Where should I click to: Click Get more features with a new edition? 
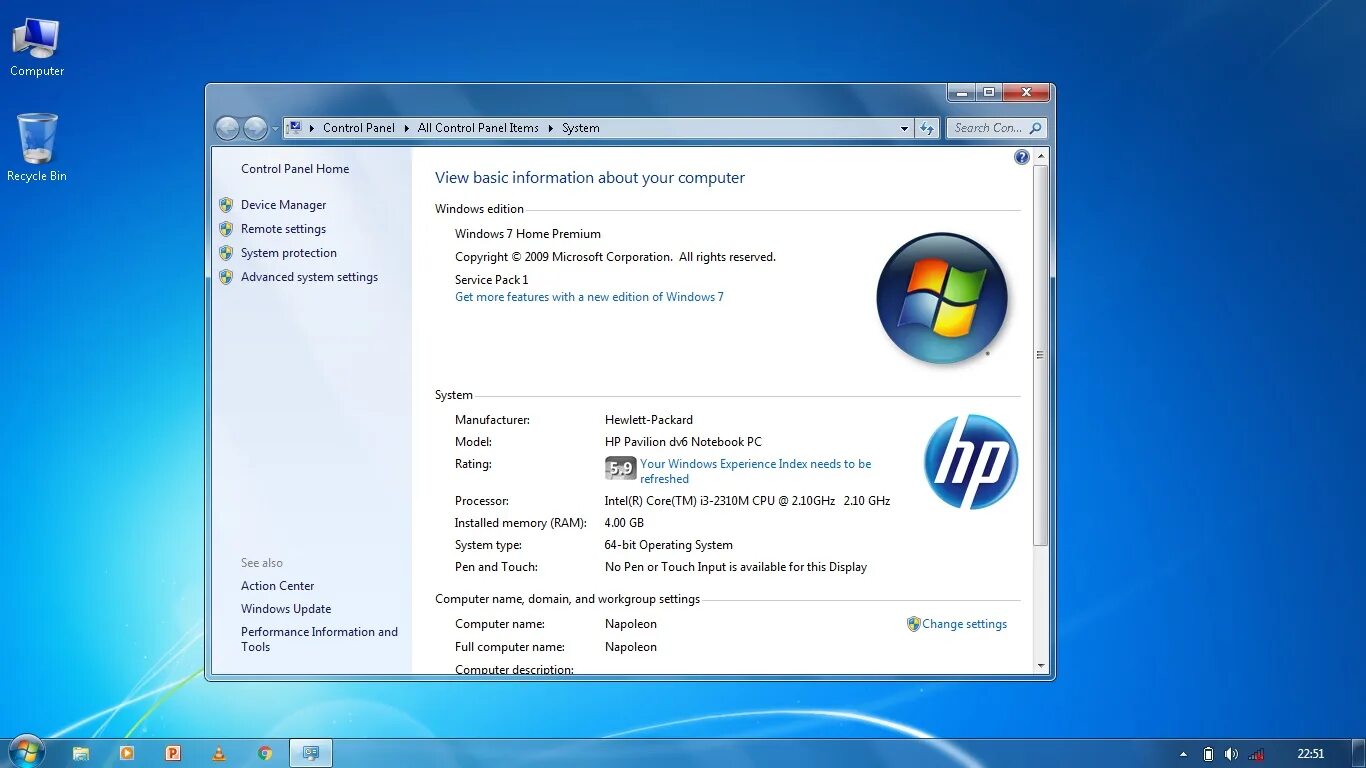[x=589, y=296]
